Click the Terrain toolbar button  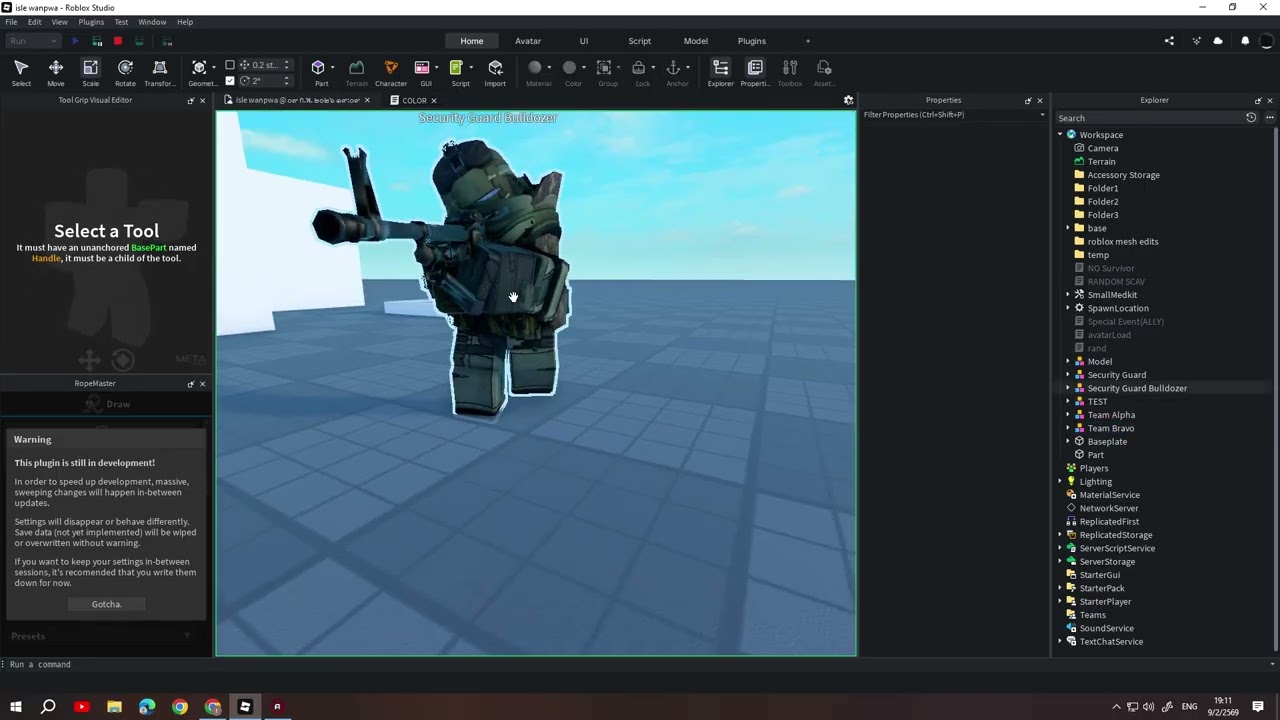(x=356, y=72)
